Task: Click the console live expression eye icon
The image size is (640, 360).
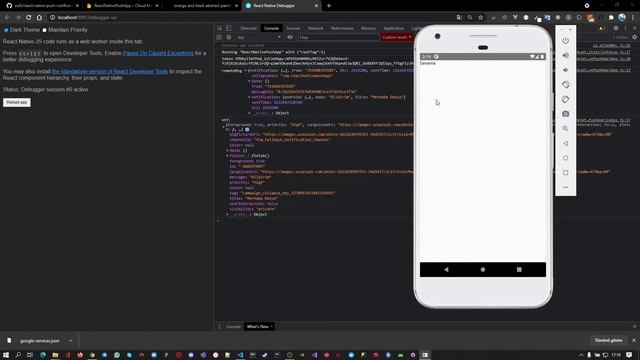Action: point(290,37)
